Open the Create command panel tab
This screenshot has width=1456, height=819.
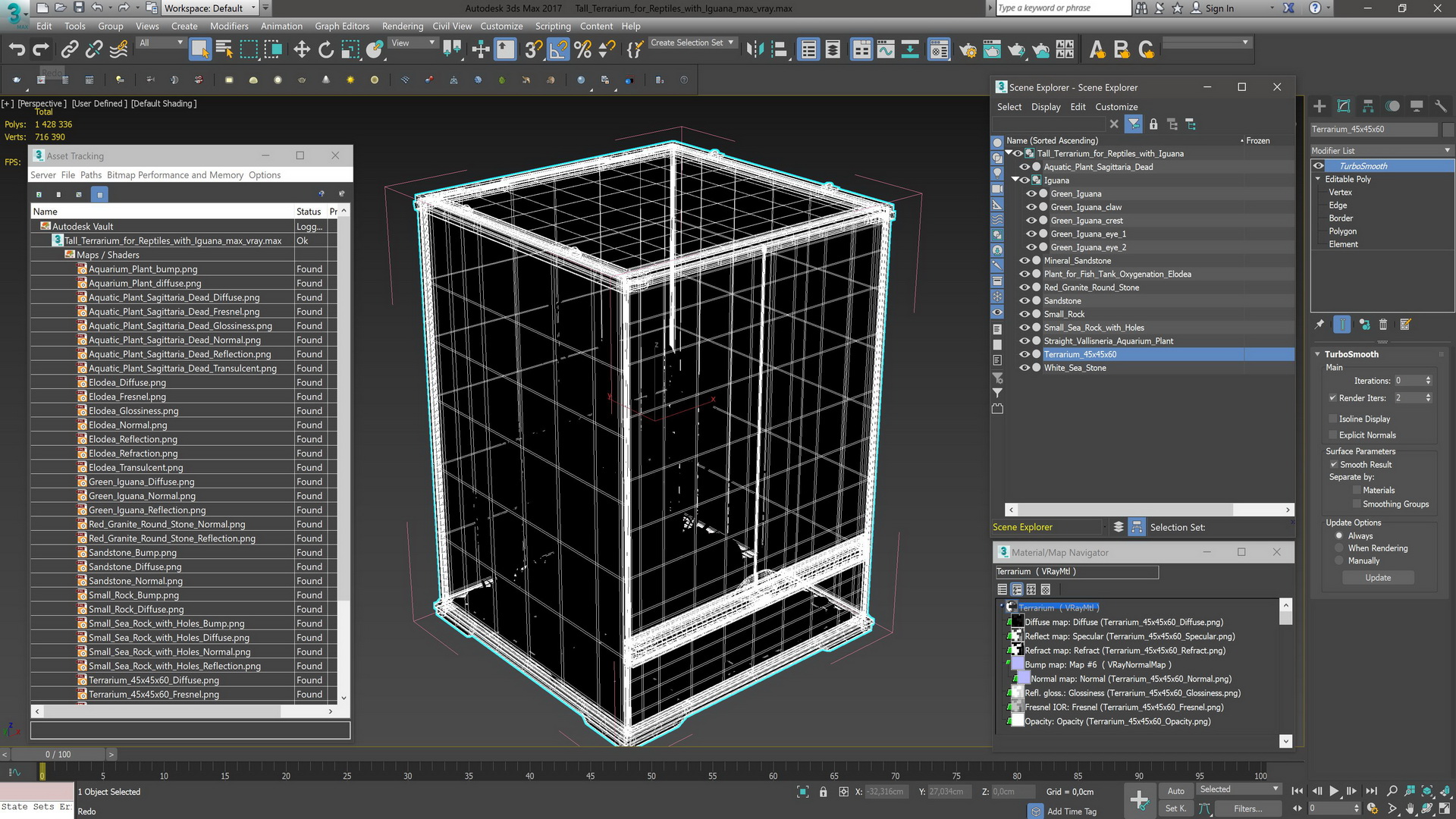point(1319,106)
